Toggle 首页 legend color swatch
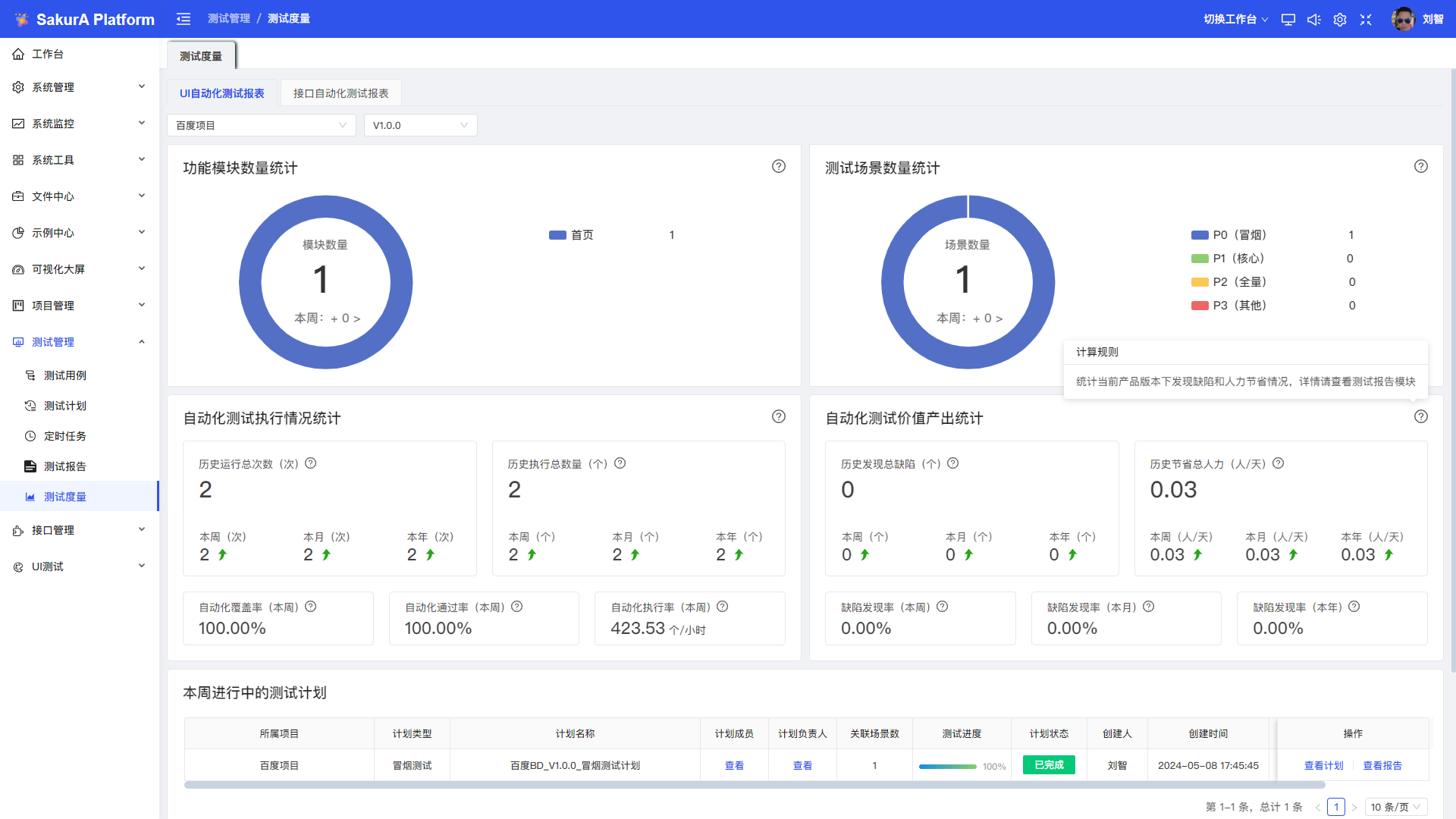 (557, 235)
